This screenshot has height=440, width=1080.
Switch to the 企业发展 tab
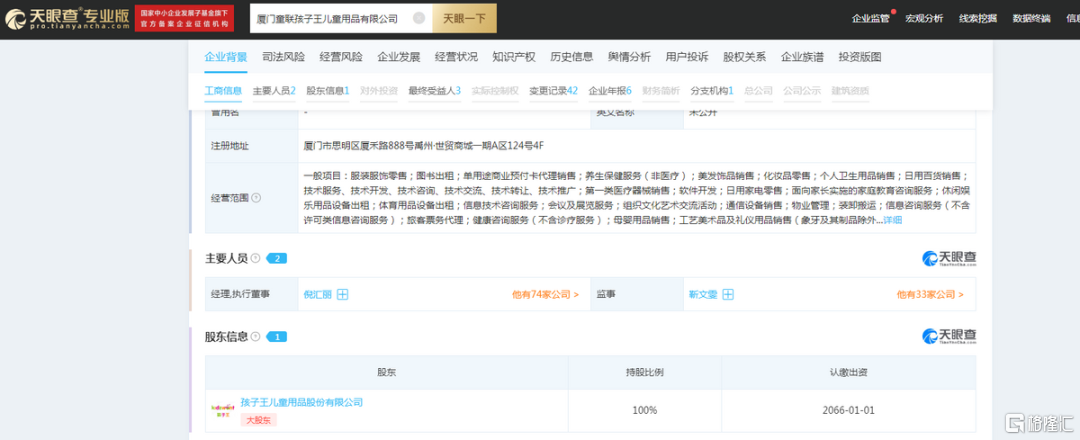399,57
